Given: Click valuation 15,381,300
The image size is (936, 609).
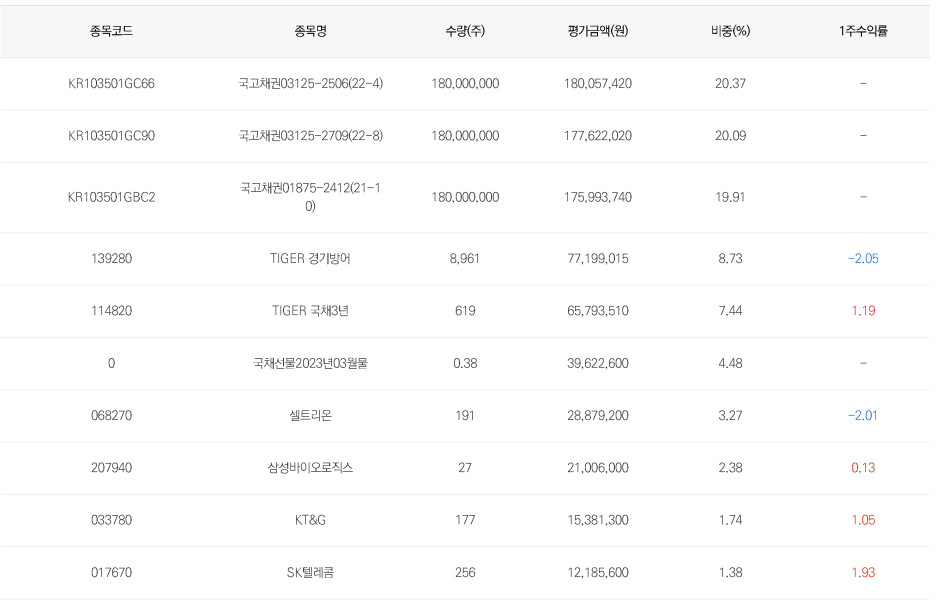Looking at the screenshot, I should pos(598,520).
